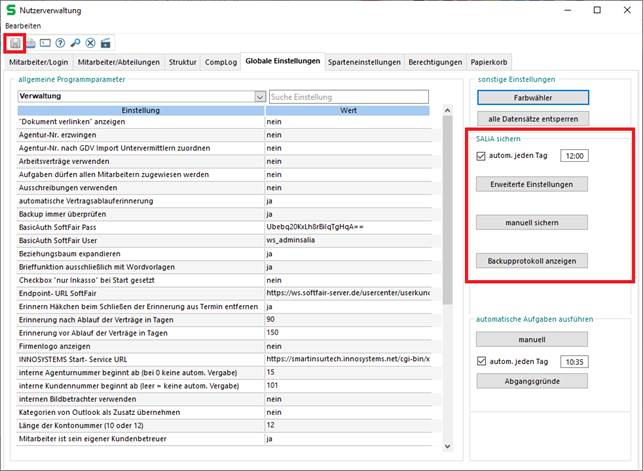Toggle autom. jeden Tag checkbox for automatische Aufgaben
Image resolution: width=643 pixels, height=471 pixels.
(x=482, y=362)
